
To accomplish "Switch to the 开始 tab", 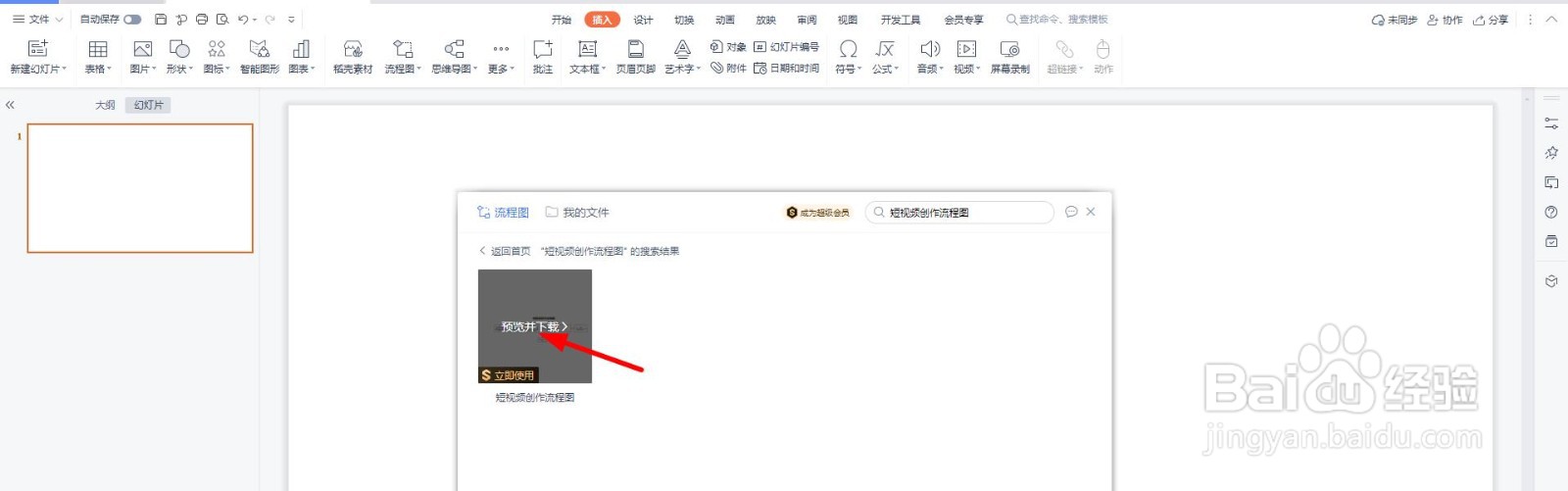I will point(561,20).
